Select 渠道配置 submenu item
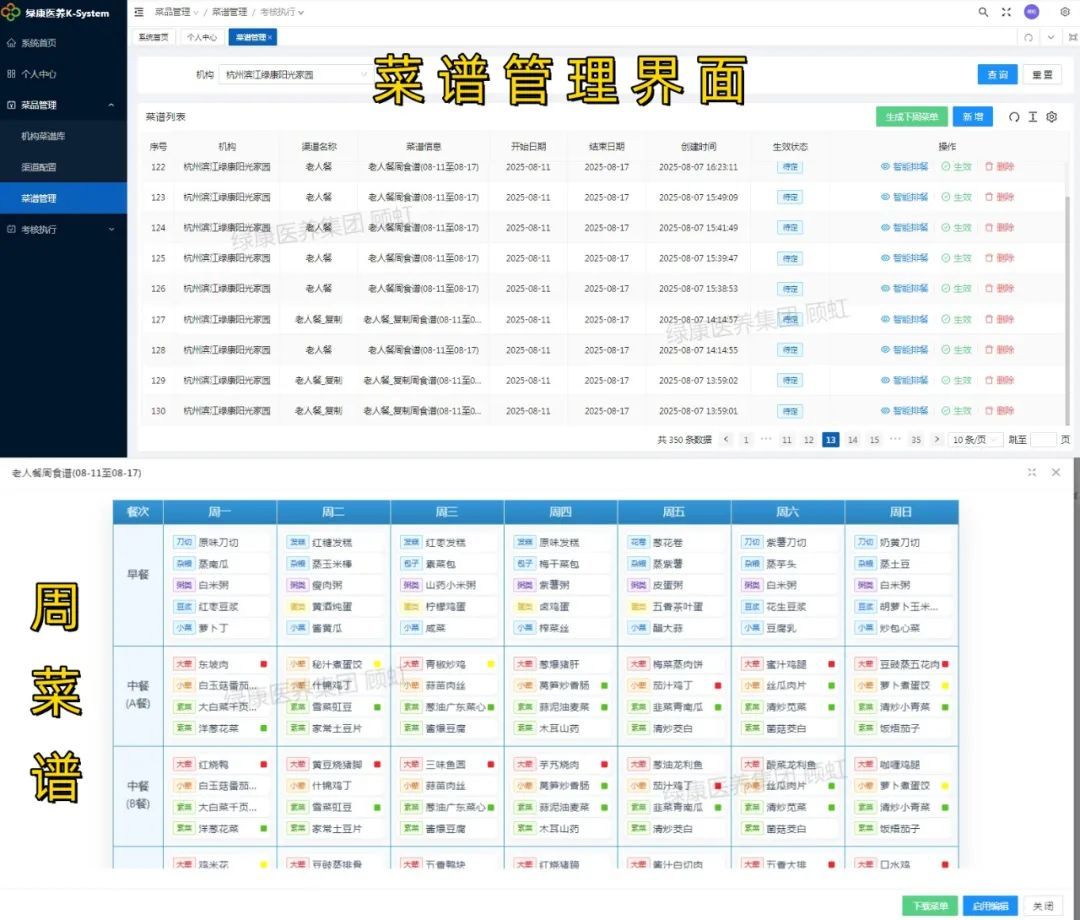Viewport: 1080px width, 920px height. point(63,167)
